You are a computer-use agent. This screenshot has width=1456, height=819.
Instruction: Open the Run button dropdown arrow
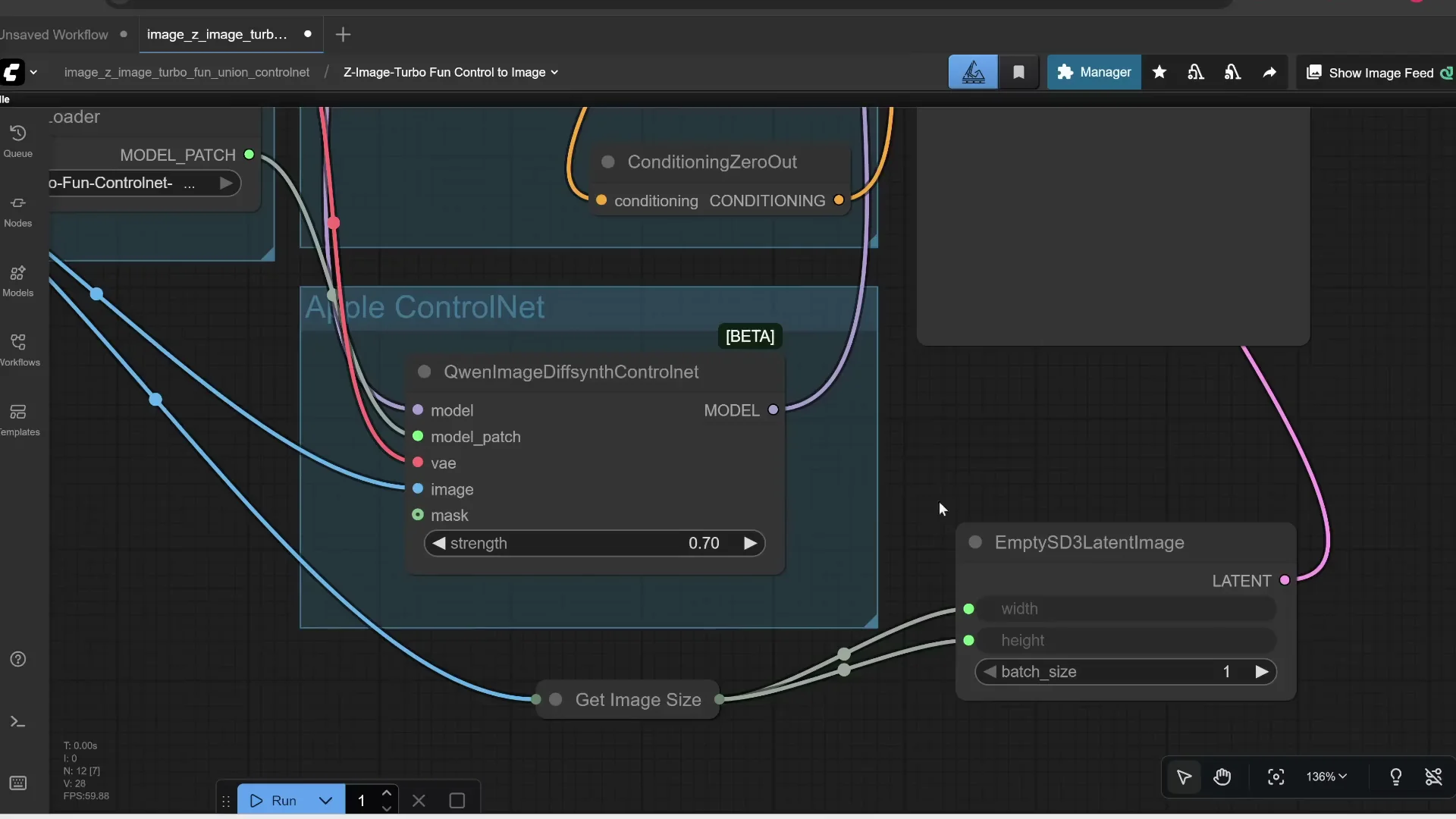[x=326, y=800]
